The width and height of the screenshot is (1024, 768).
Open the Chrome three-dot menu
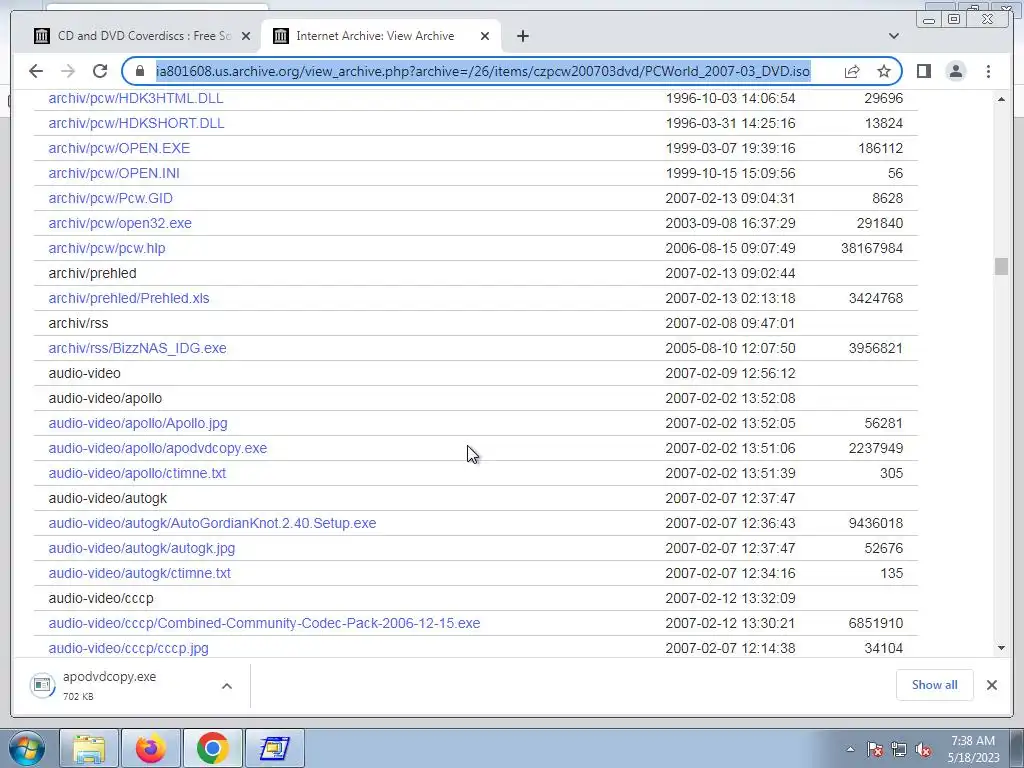988,71
